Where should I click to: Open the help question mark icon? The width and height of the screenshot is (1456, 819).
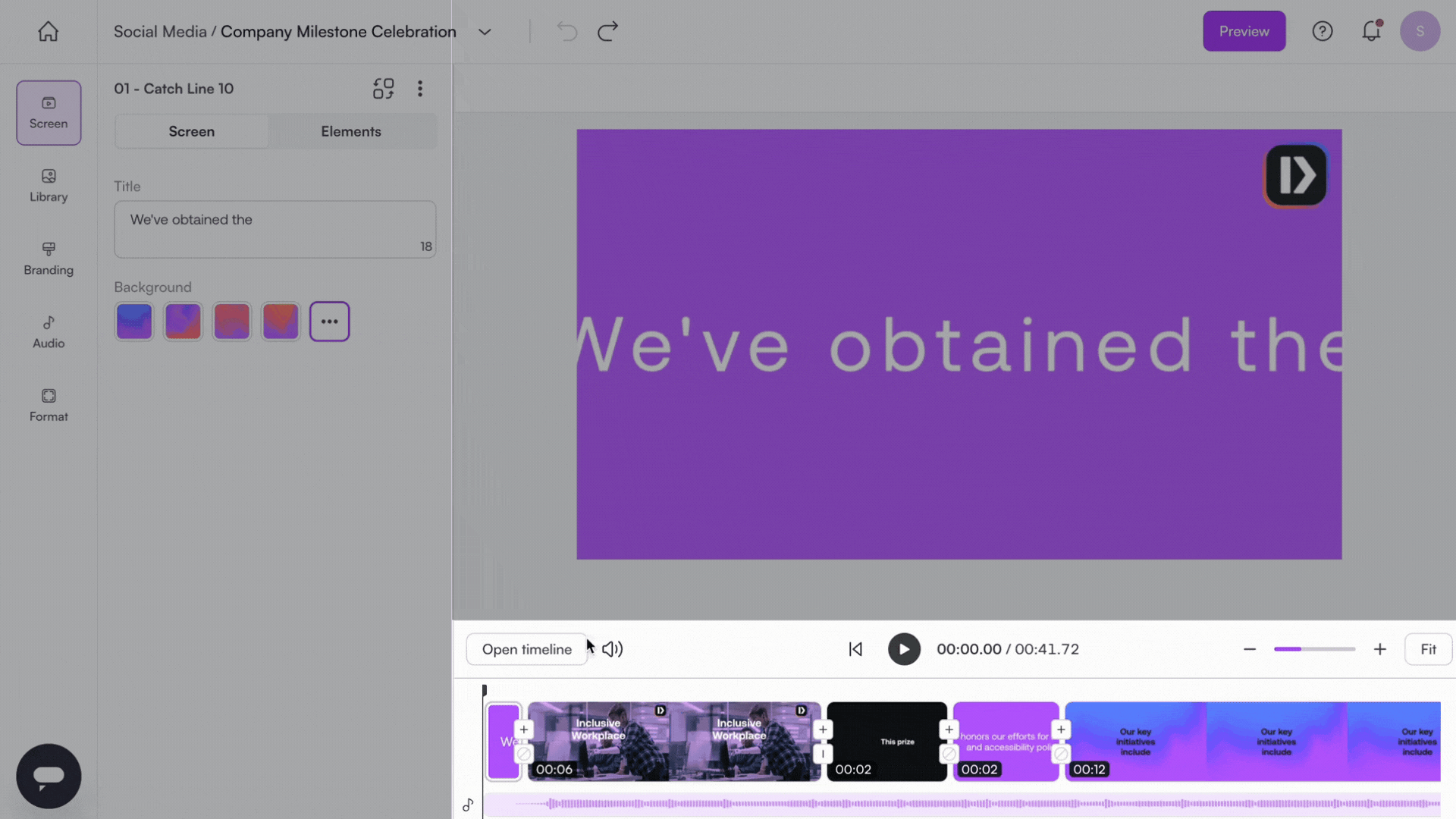pyautogui.click(x=1322, y=31)
